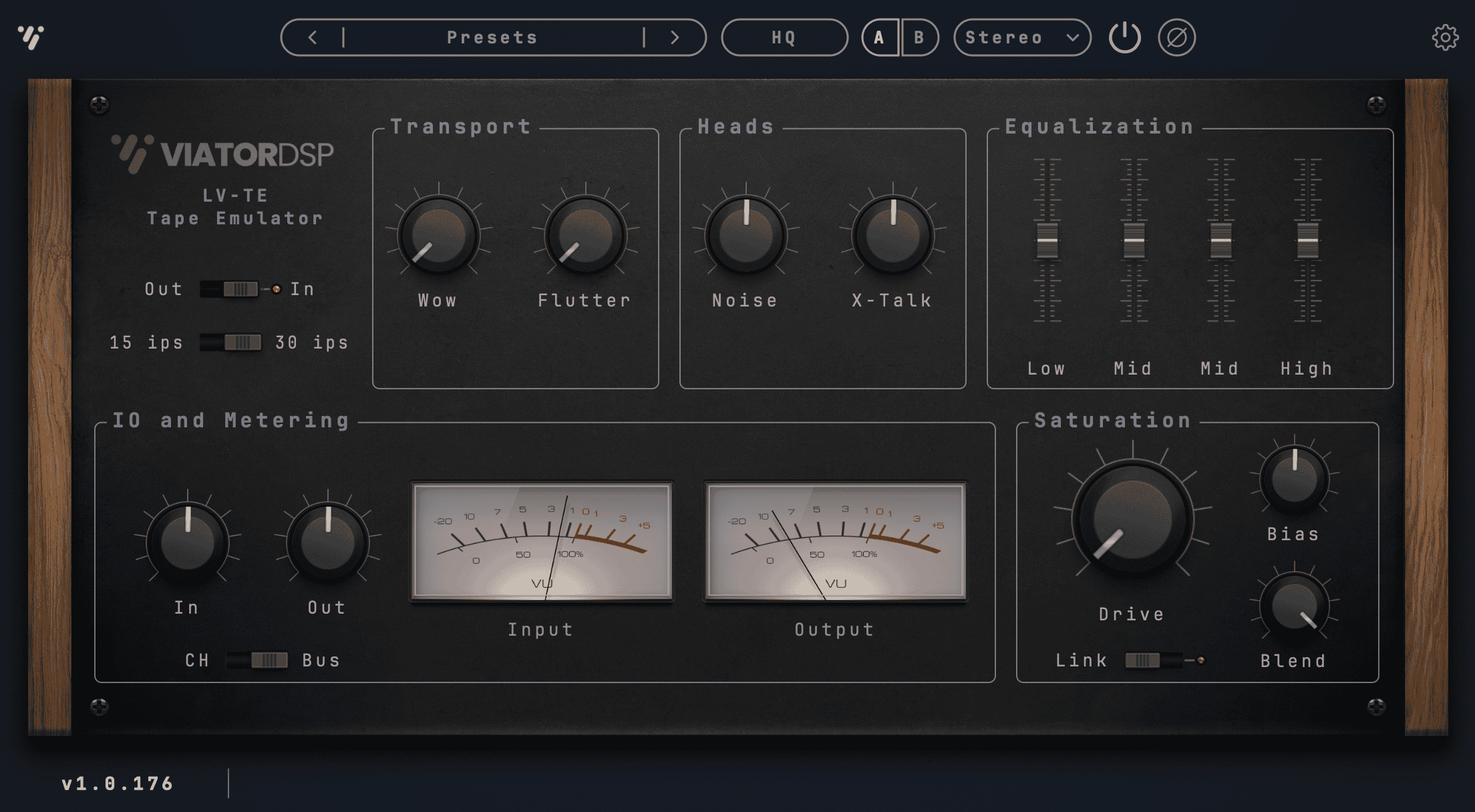This screenshot has height=812, width=1475.
Task: Go to previous preset with left arrow
Action: click(313, 37)
